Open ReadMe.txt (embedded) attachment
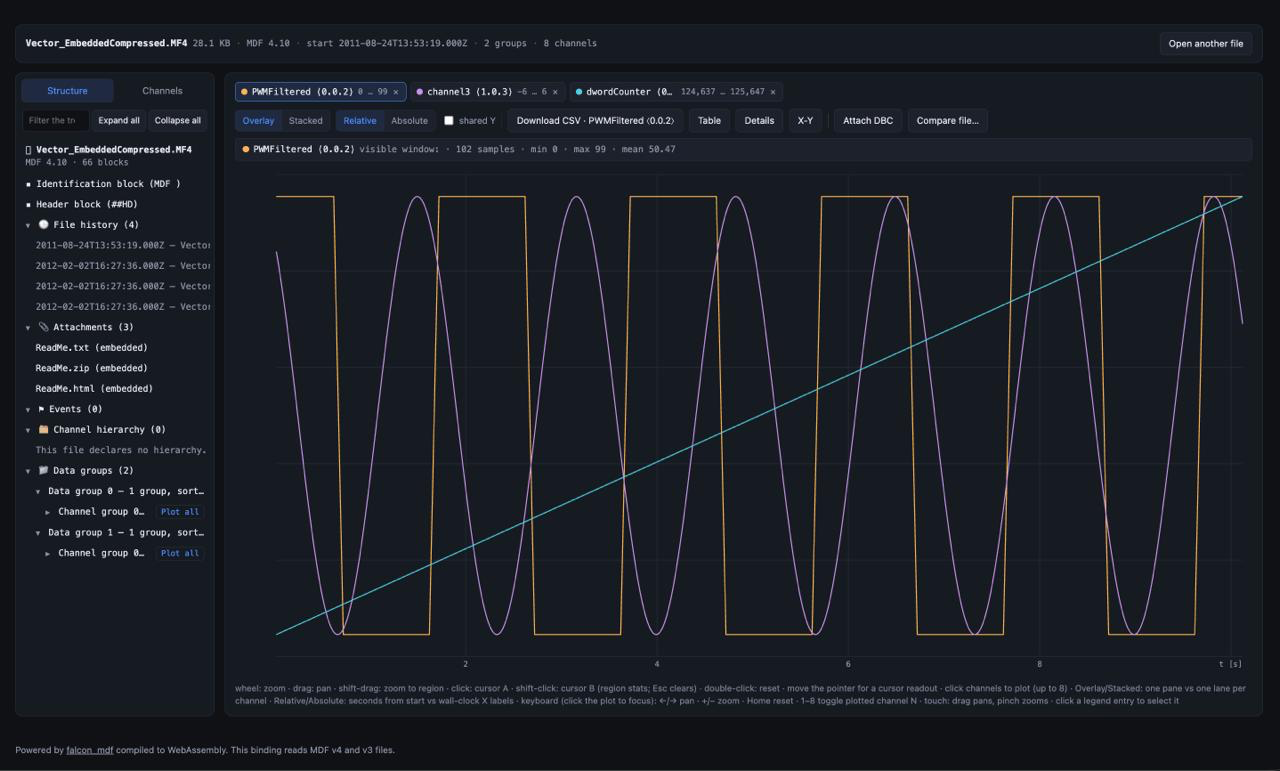1280x771 pixels. 91,348
